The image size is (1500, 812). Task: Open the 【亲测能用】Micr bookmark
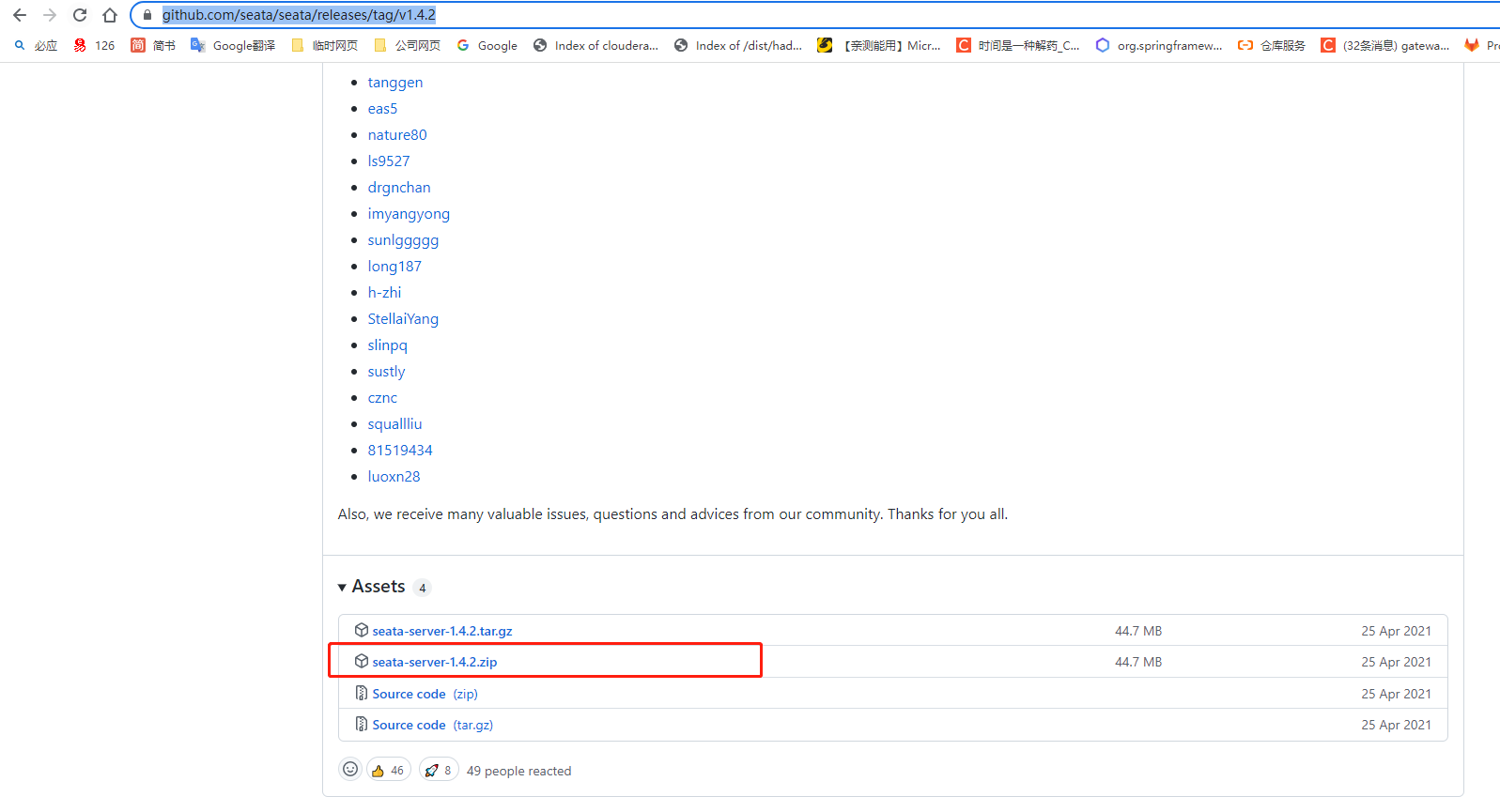tap(879, 45)
